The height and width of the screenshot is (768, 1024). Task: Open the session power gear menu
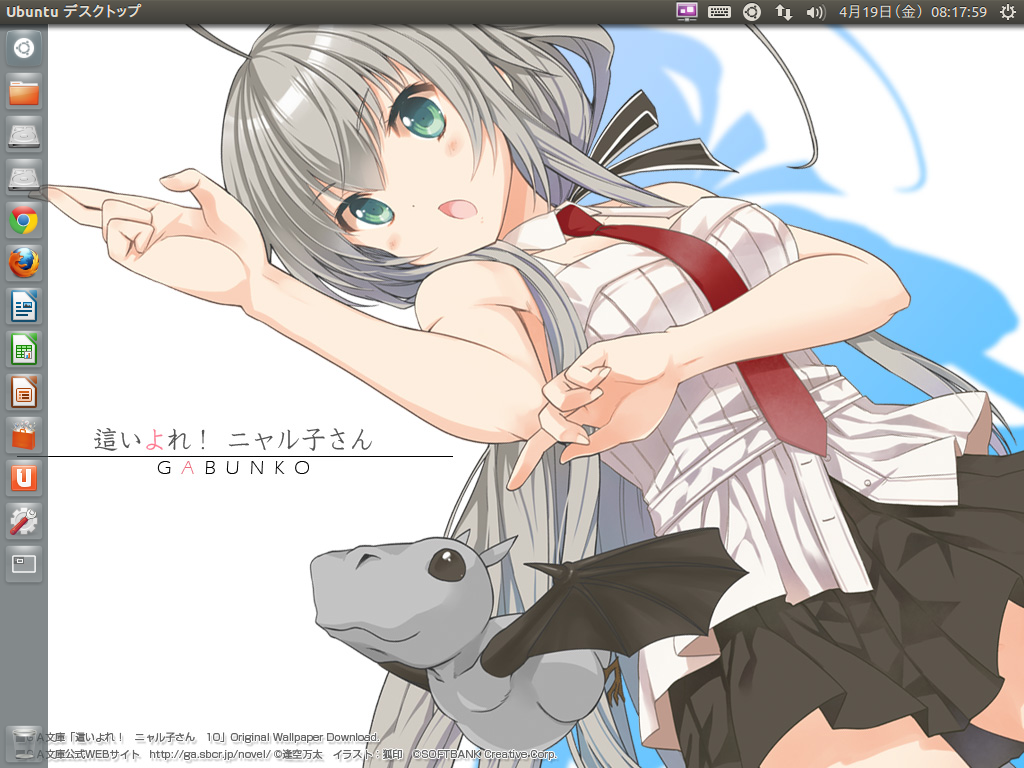(x=1008, y=12)
